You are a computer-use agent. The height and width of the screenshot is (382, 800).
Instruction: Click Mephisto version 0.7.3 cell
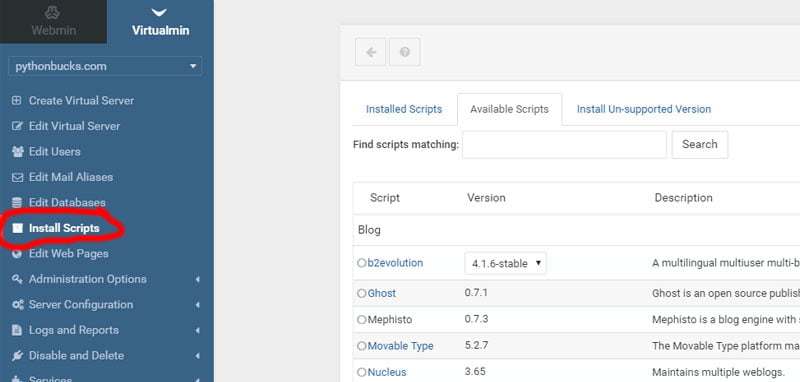[x=477, y=319]
